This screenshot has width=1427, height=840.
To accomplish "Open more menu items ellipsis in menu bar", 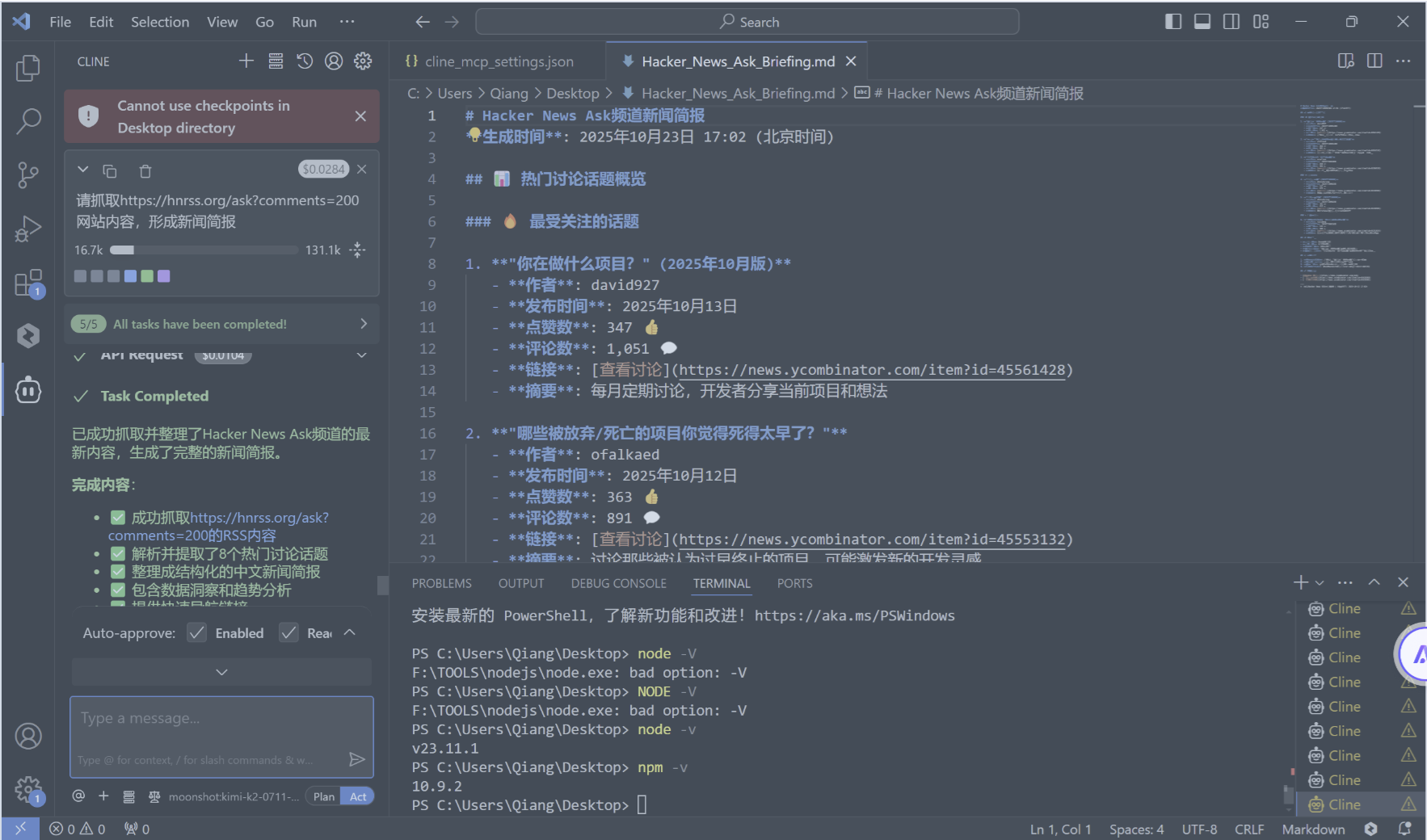I will (347, 22).
